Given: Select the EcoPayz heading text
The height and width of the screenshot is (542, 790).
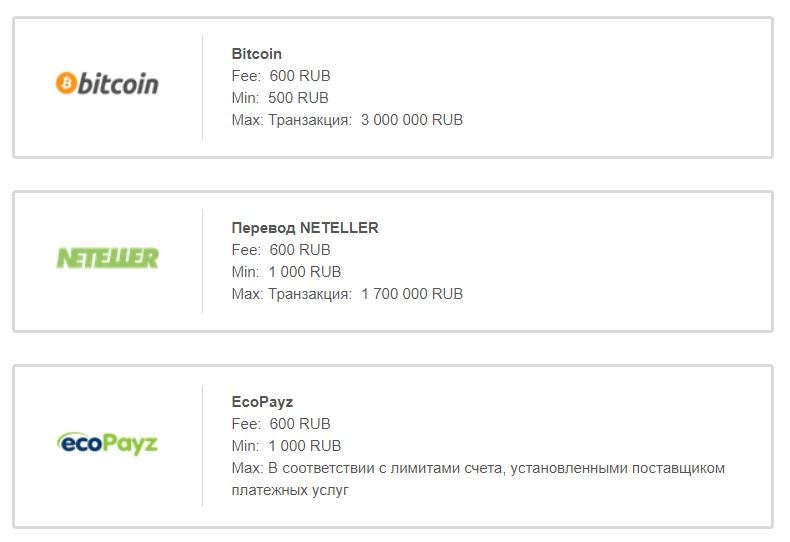Looking at the screenshot, I should (262, 402).
